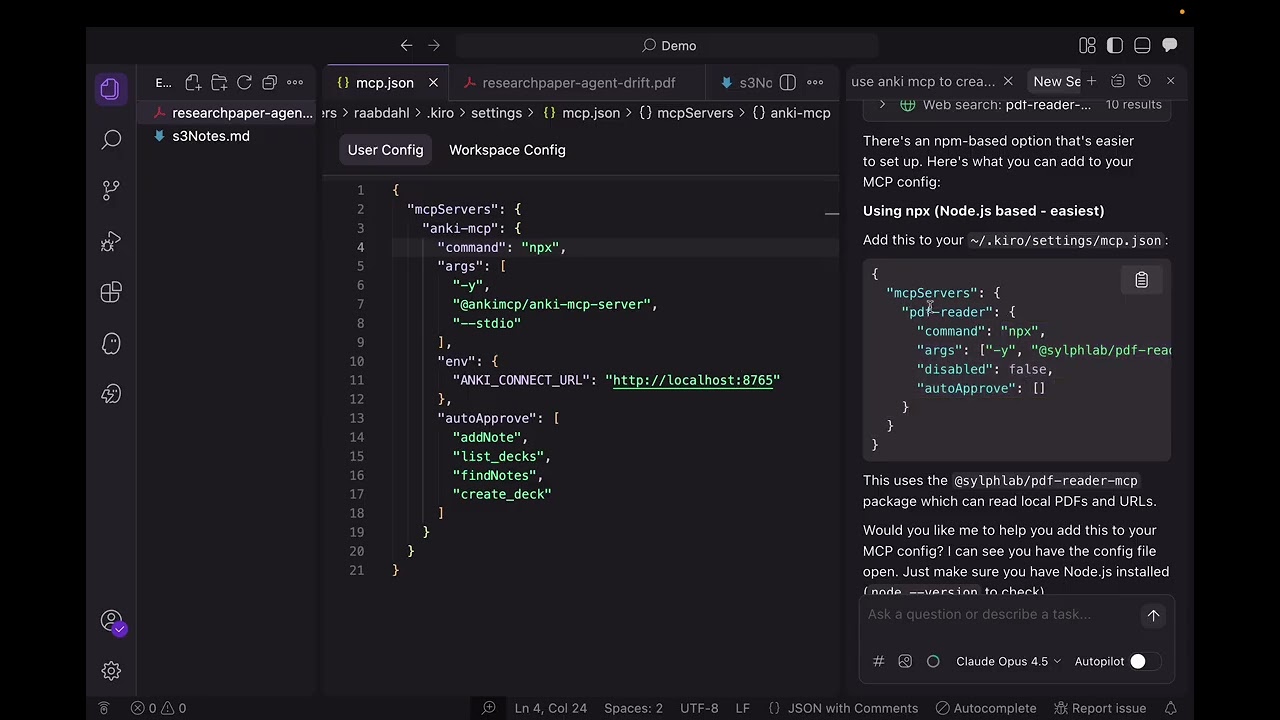Open Explorer more actions menu
The width and height of the screenshot is (1280, 720).
(295, 82)
